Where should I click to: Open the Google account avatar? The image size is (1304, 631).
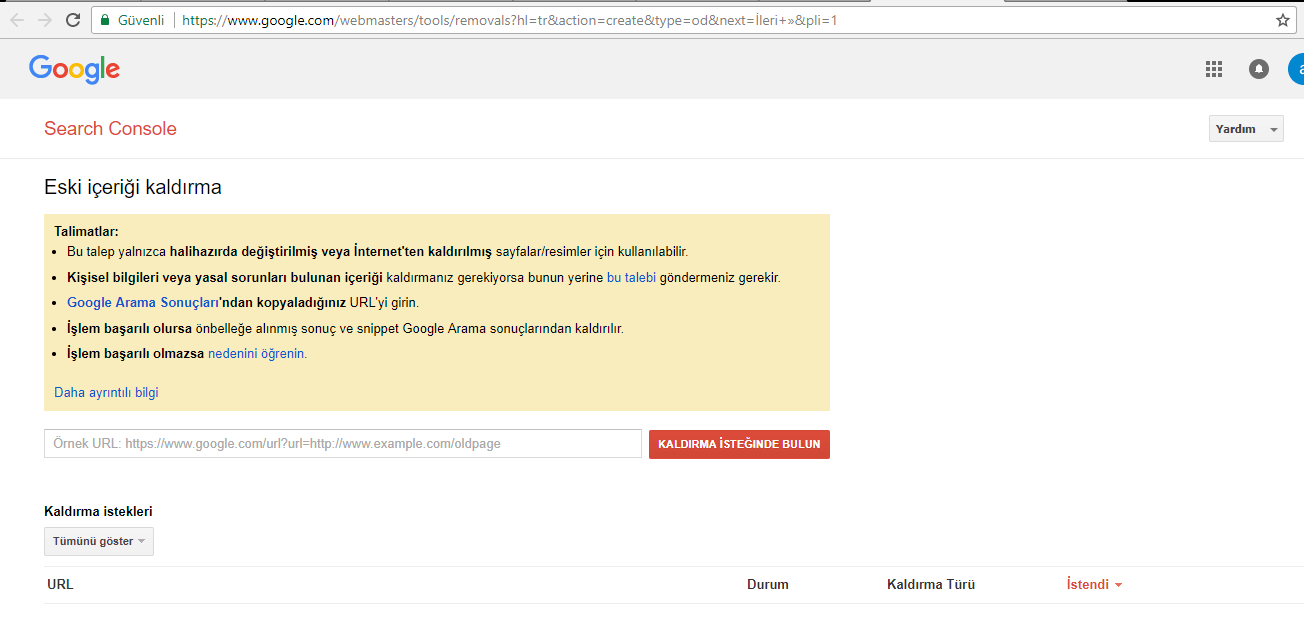tap(1296, 69)
